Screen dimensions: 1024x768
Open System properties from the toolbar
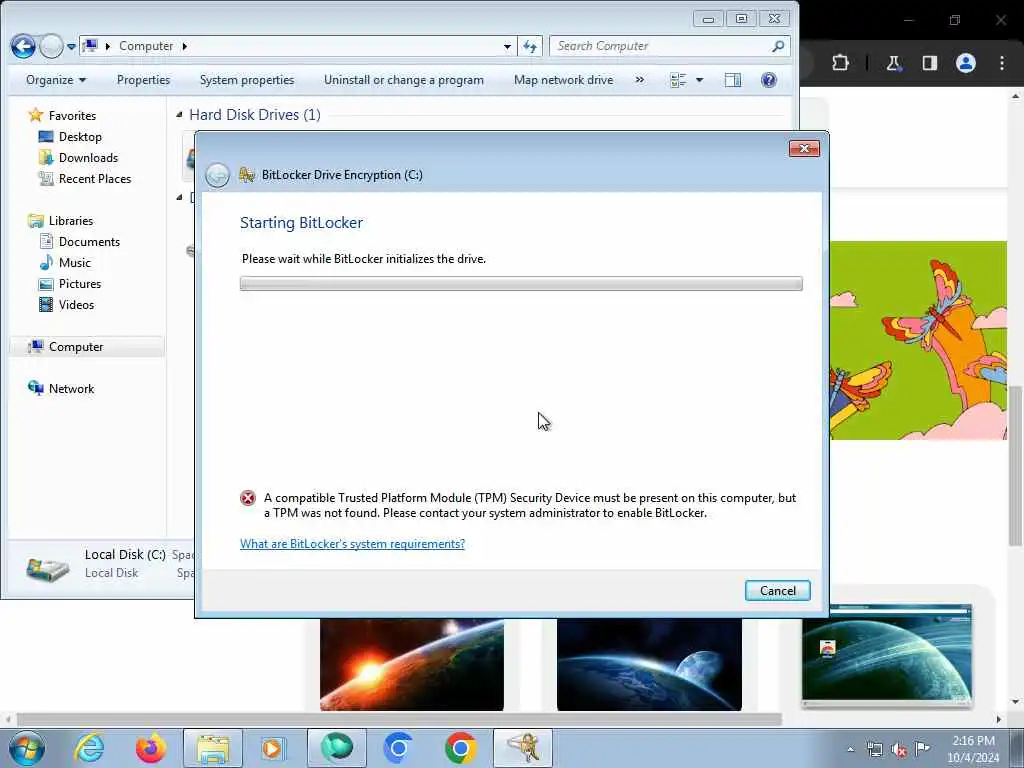[247, 80]
